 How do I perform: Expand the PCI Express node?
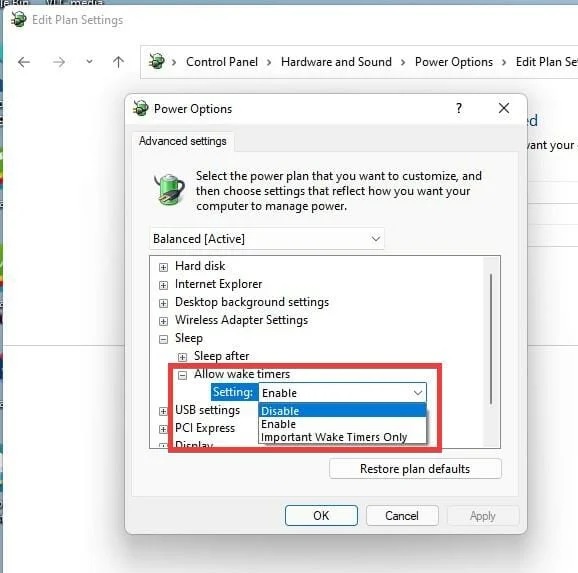(x=163, y=429)
